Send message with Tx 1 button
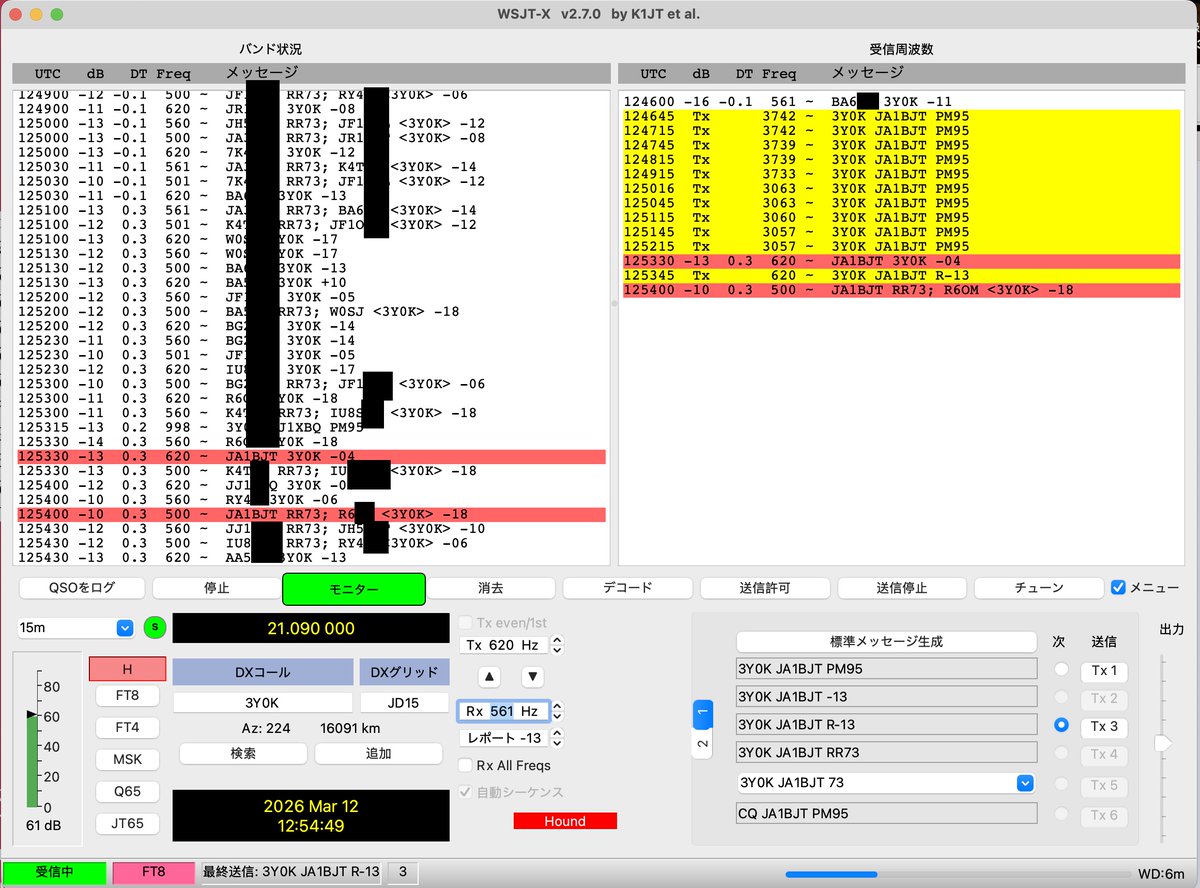This screenshot has width=1200, height=888. click(x=1104, y=670)
